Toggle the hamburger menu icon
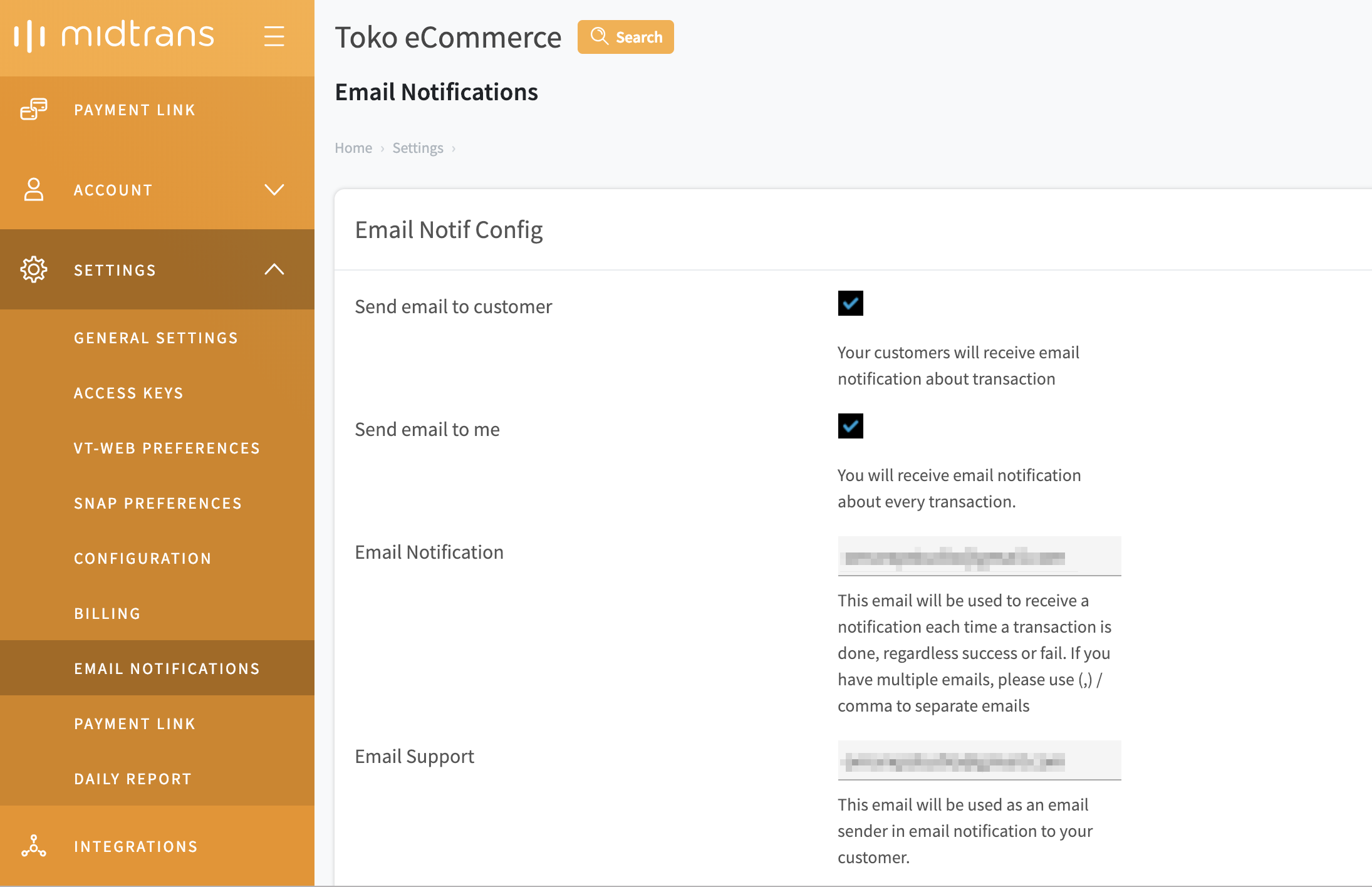Image resolution: width=1372 pixels, height=887 pixels. point(274,36)
